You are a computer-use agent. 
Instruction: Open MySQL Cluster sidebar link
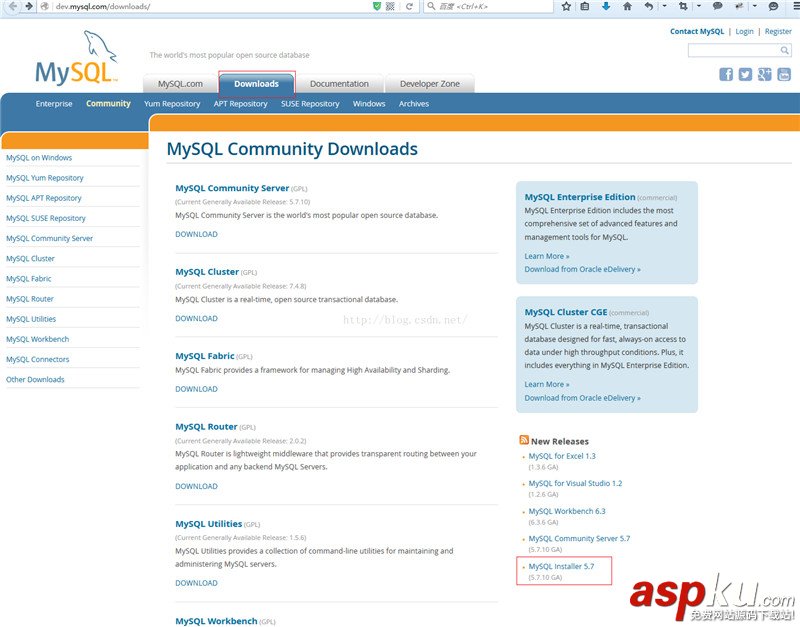pyautogui.click(x=30, y=259)
